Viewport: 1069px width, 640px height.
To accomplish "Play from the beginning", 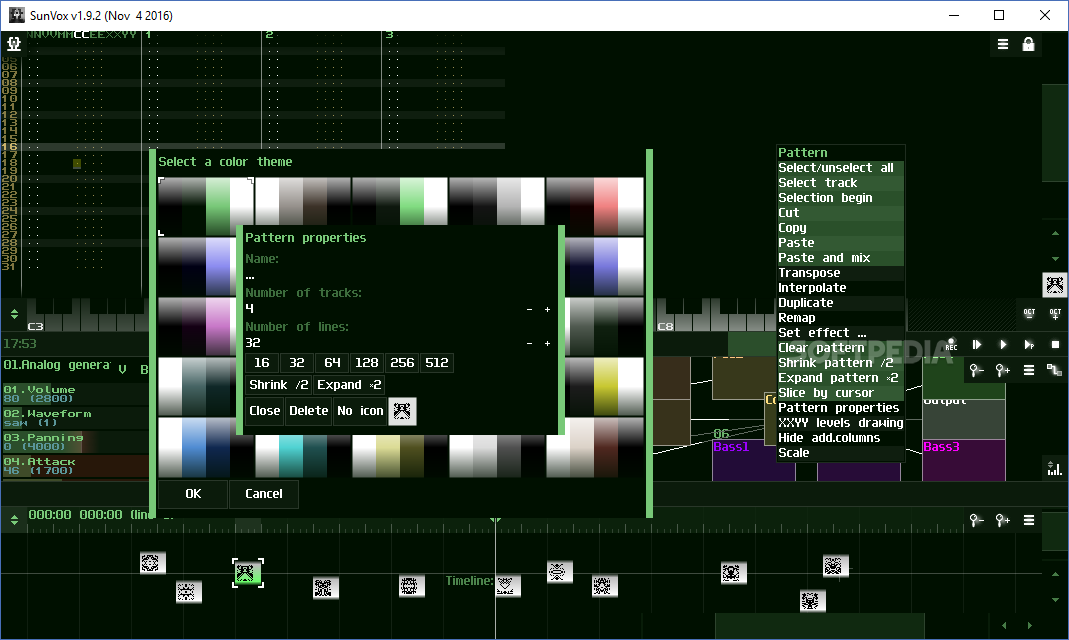I will [x=977, y=345].
